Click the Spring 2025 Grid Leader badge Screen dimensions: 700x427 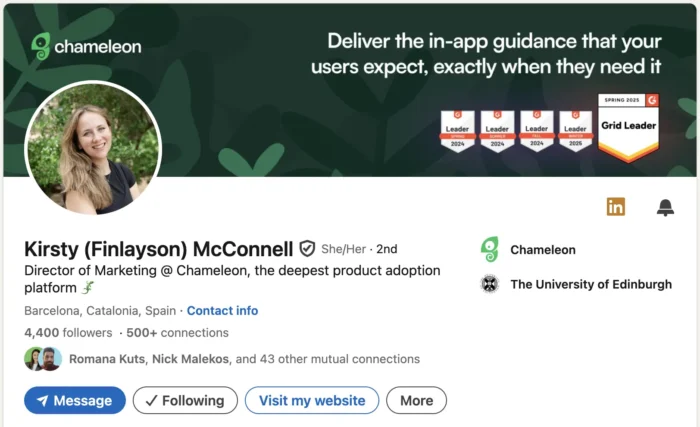pyautogui.click(x=628, y=127)
